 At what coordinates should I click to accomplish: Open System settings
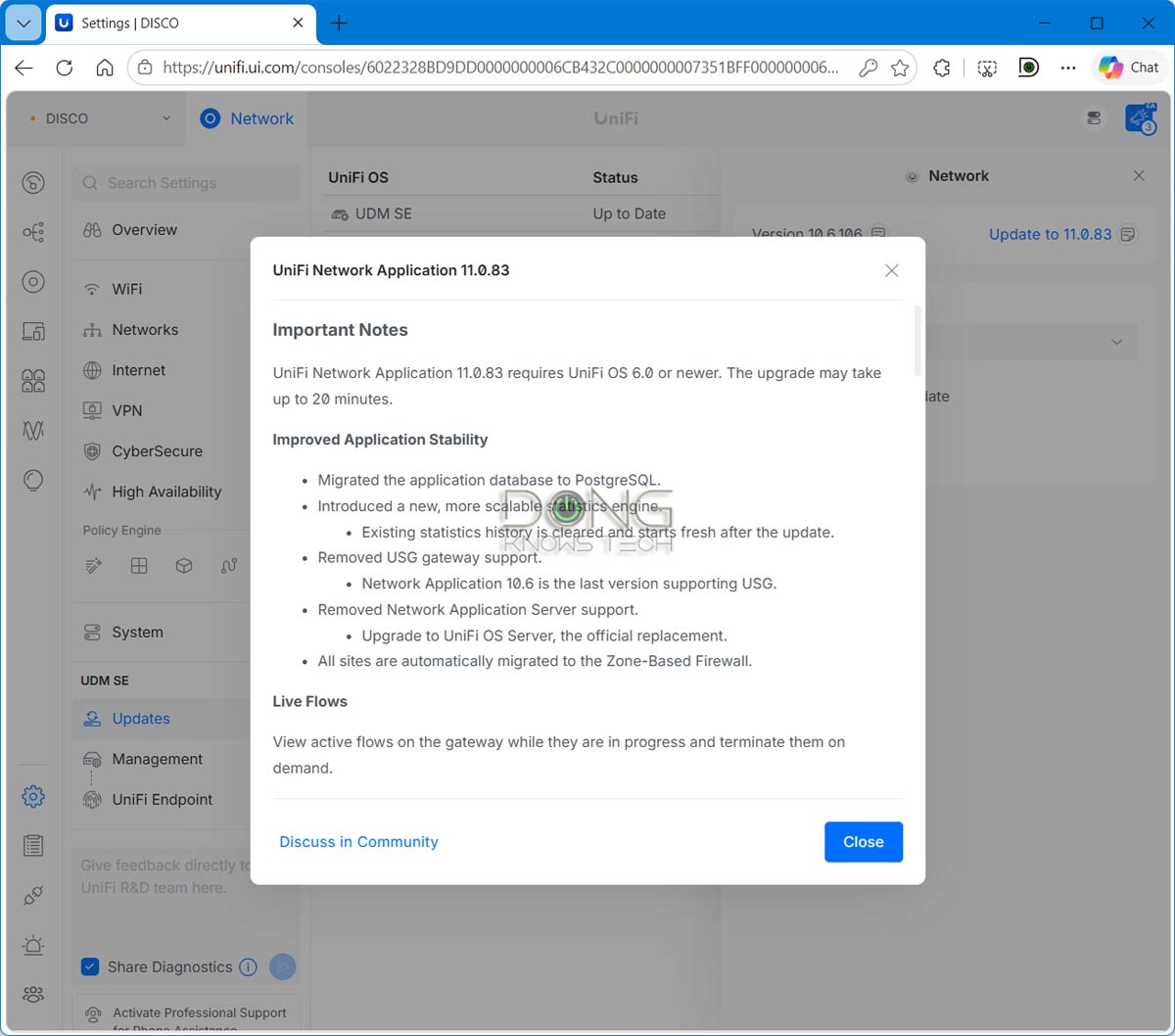coord(137,633)
